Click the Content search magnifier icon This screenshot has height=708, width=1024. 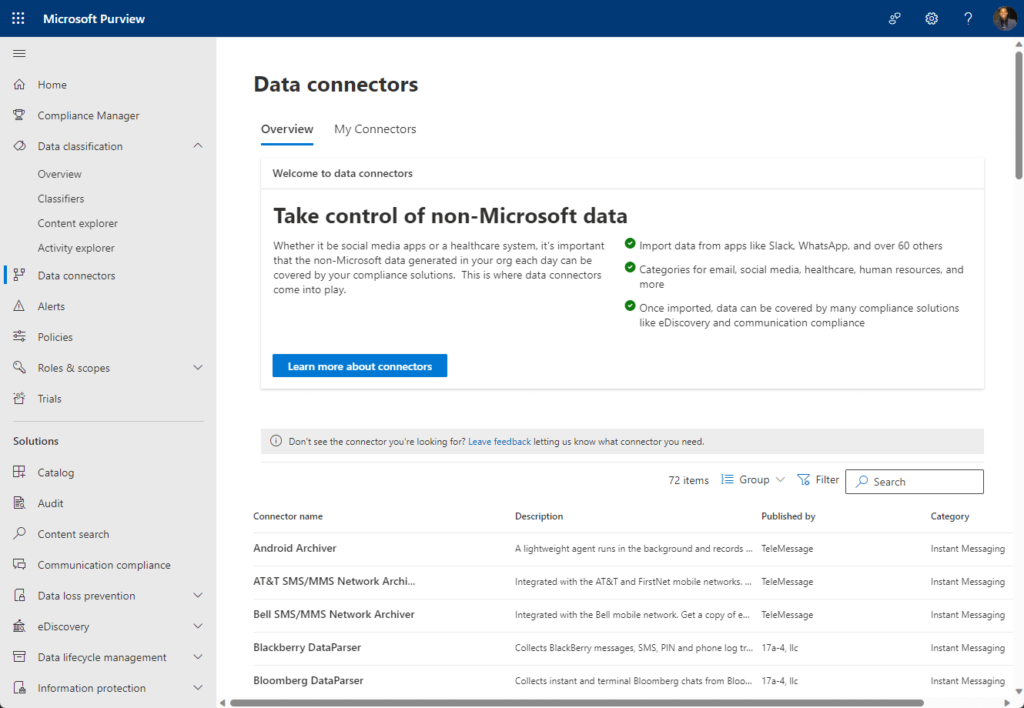point(20,533)
